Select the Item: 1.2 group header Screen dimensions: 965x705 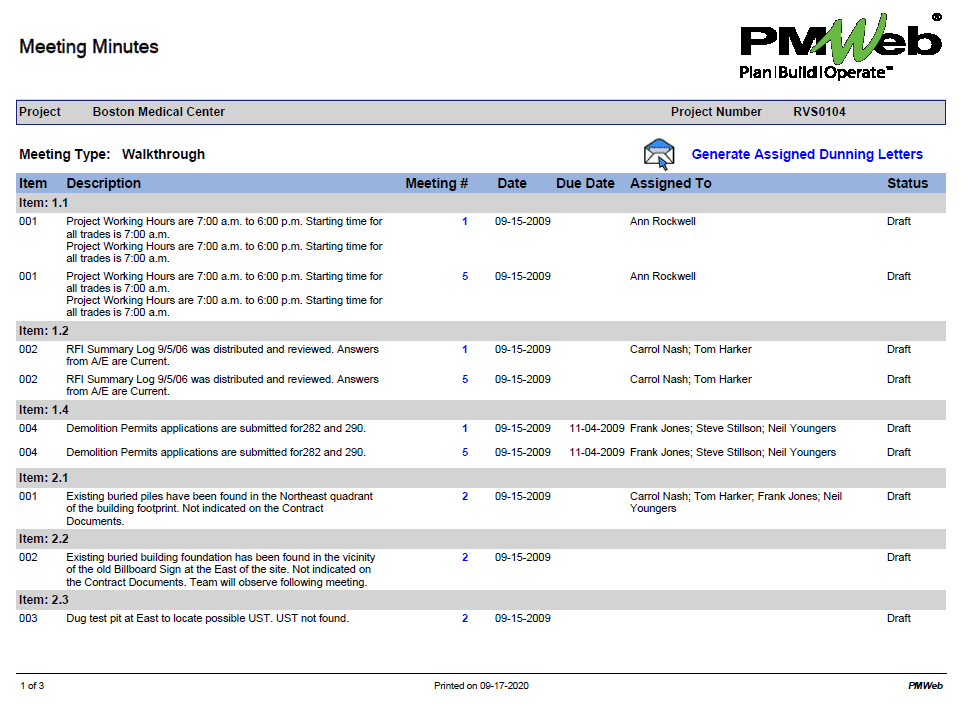tap(481, 331)
